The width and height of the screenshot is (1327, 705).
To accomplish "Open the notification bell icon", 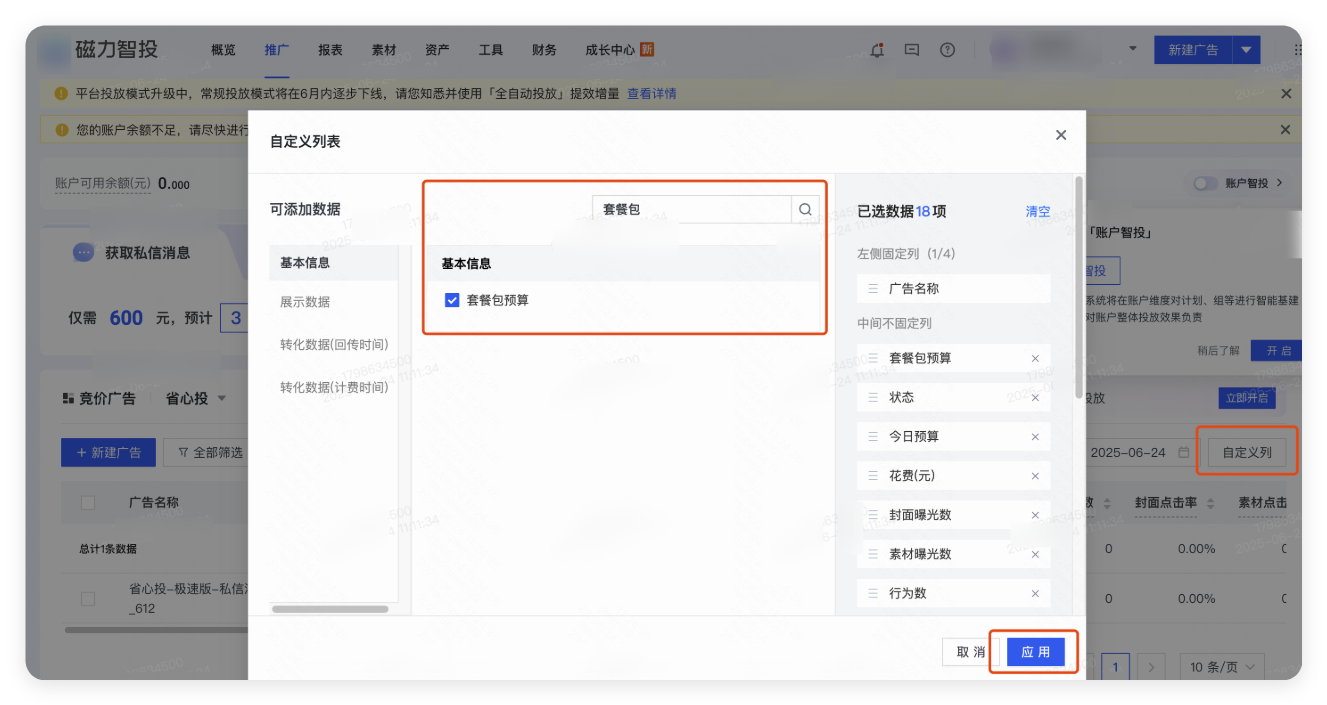I will point(877,49).
